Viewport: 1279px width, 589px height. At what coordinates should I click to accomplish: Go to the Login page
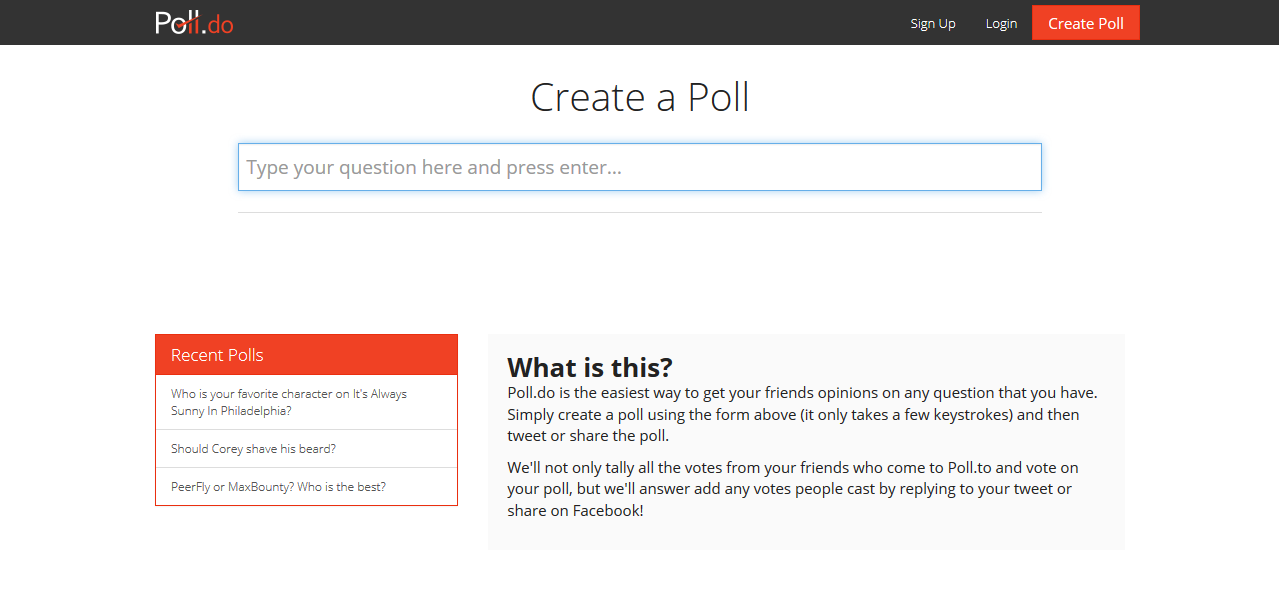tap(1000, 23)
